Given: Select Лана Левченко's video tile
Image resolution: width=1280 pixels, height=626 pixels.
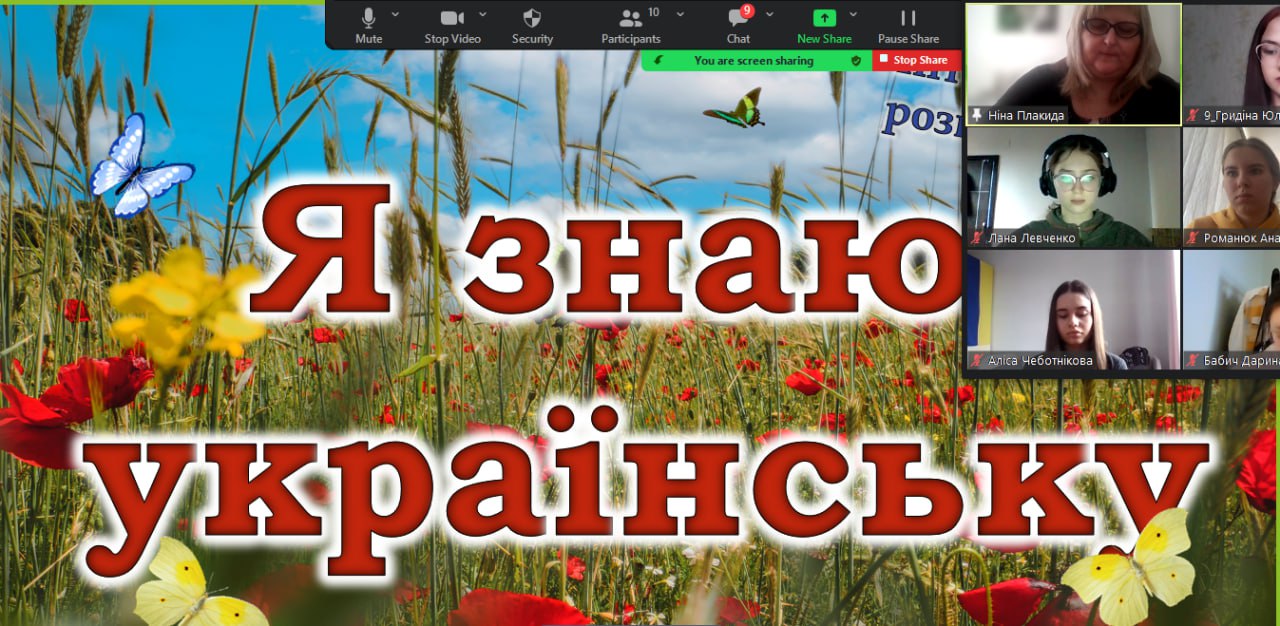Looking at the screenshot, I should pyautogui.click(x=1073, y=185).
